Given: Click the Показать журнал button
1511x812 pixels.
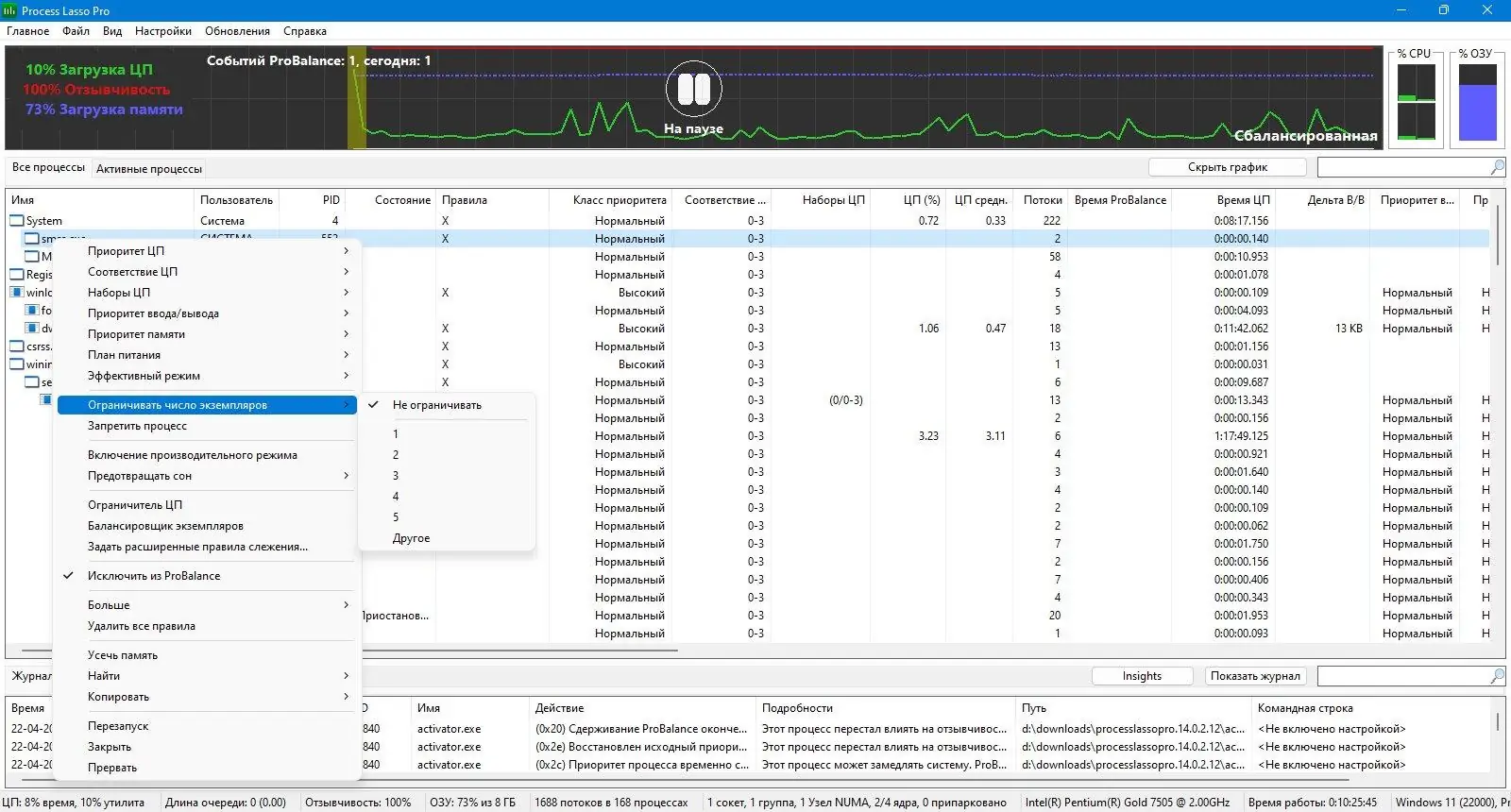Looking at the screenshot, I should tap(1255, 676).
